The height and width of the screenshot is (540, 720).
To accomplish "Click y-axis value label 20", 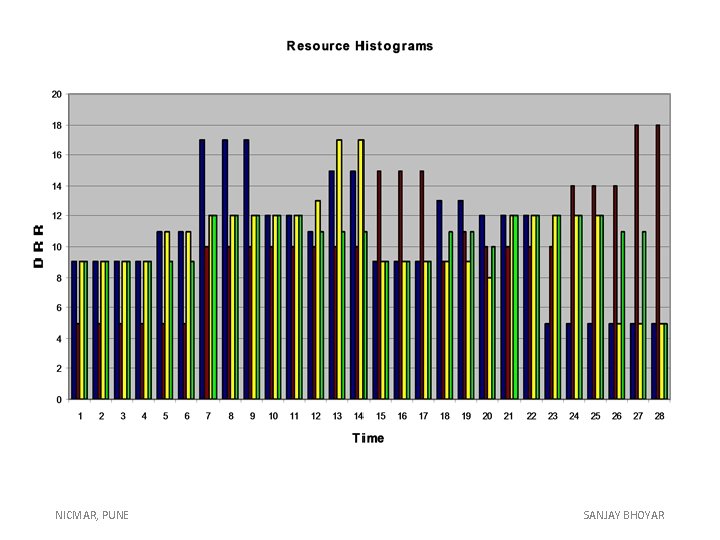I will tap(56, 95).
